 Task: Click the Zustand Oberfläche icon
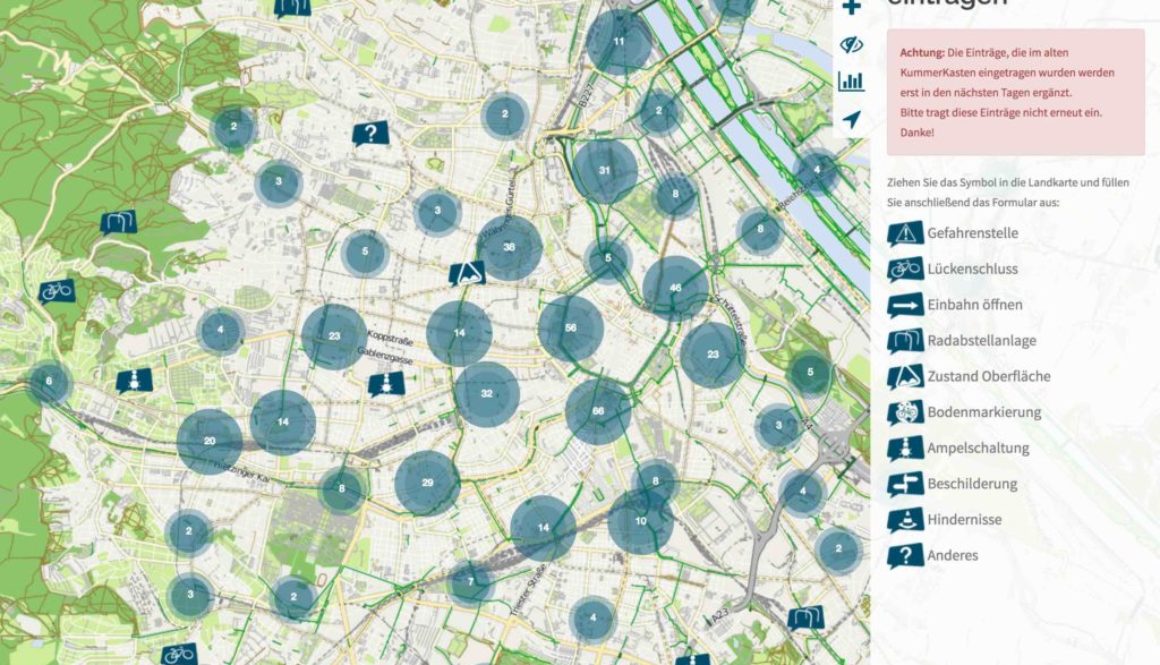(x=906, y=377)
